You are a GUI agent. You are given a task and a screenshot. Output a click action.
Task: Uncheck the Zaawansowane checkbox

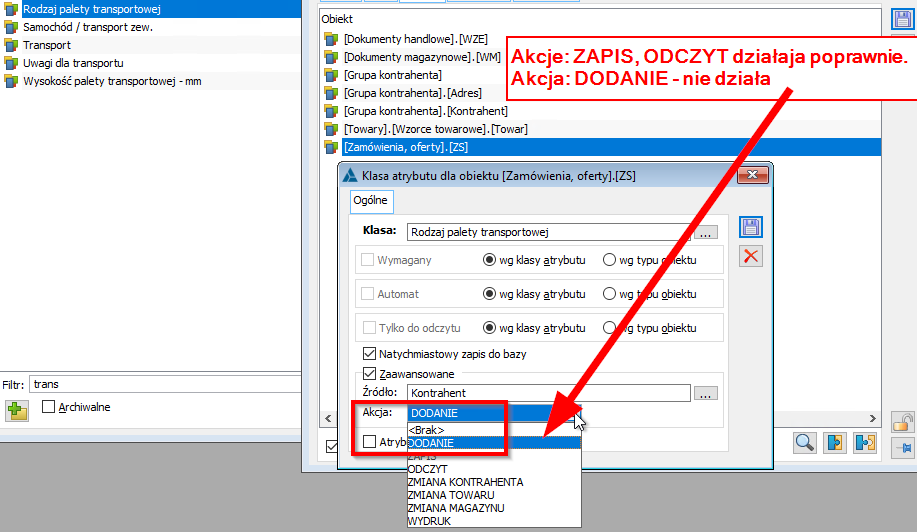(369, 374)
